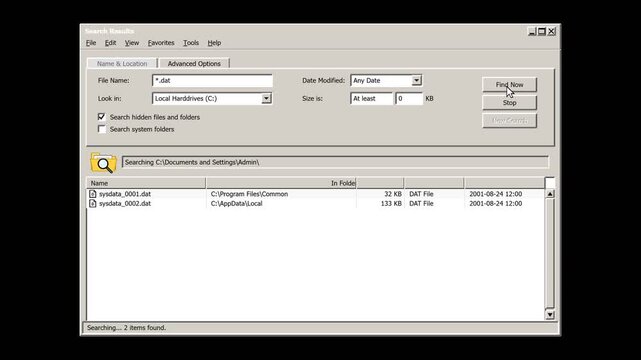Select the sysdata_0002.dat file name
Image resolution: width=641 pixels, height=360 pixels.
point(125,203)
